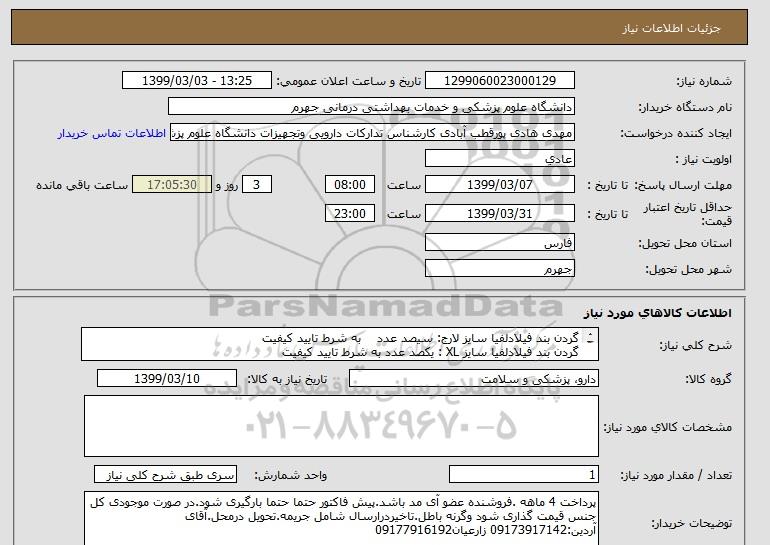Click the priority field showing عادی
The image size is (770, 545).
(499, 159)
